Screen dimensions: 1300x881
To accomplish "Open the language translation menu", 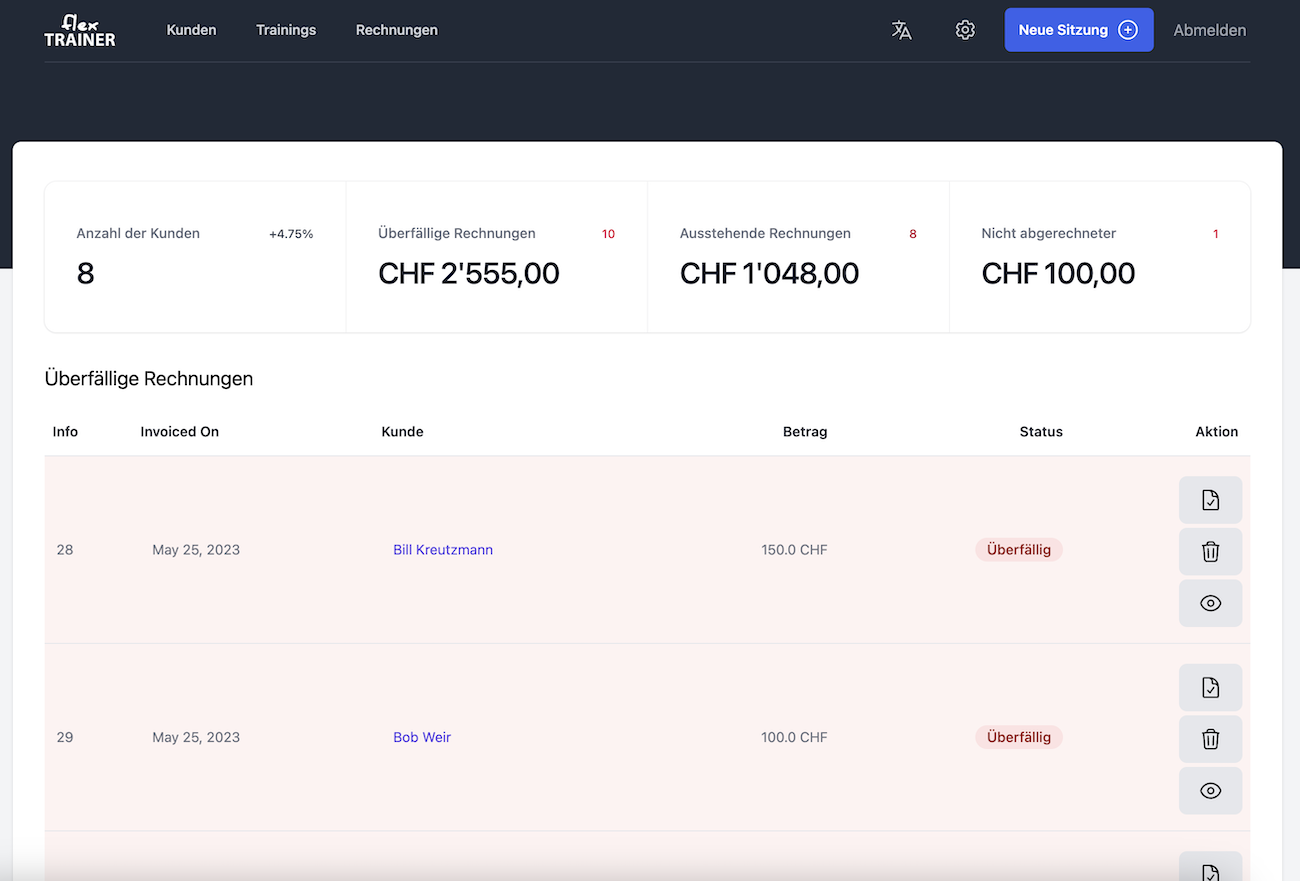I will click(x=901, y=30).
